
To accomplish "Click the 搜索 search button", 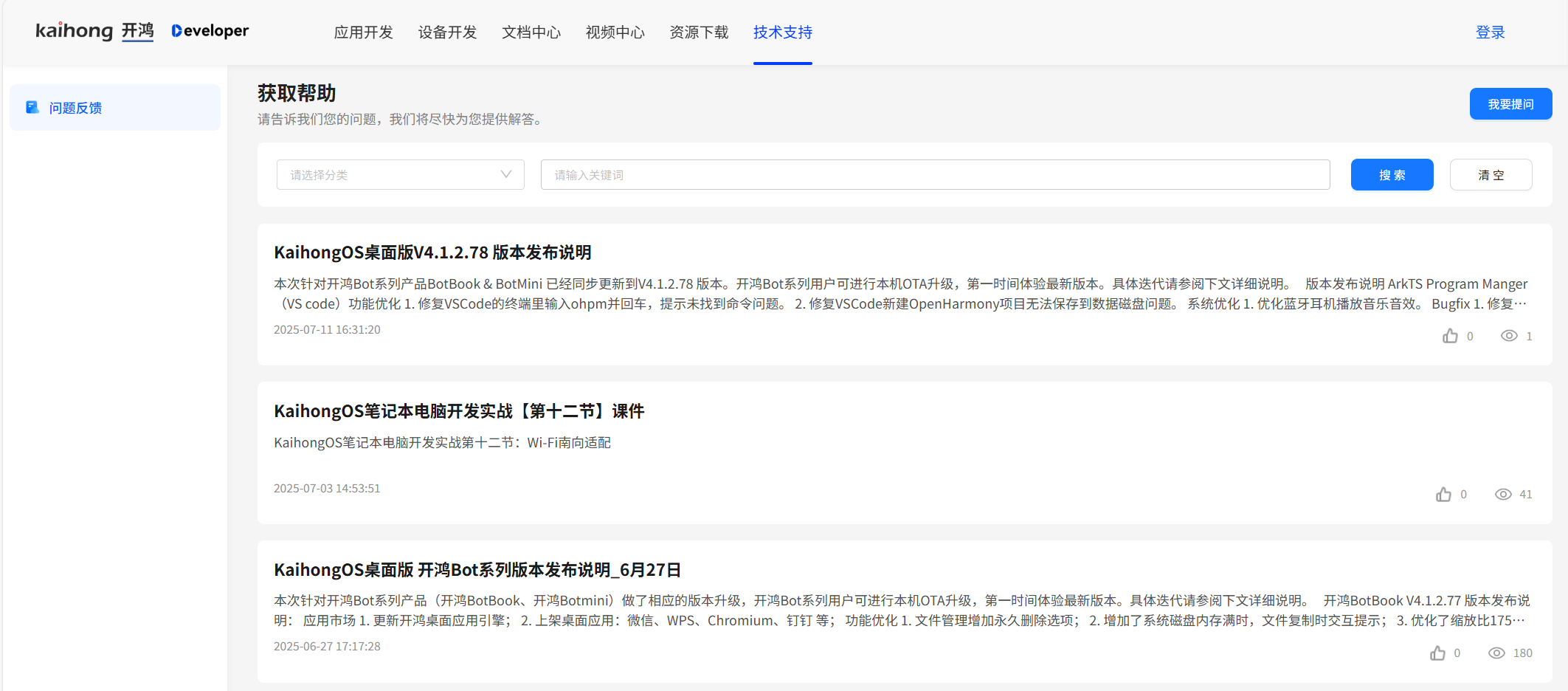I will click(1392, 175).
